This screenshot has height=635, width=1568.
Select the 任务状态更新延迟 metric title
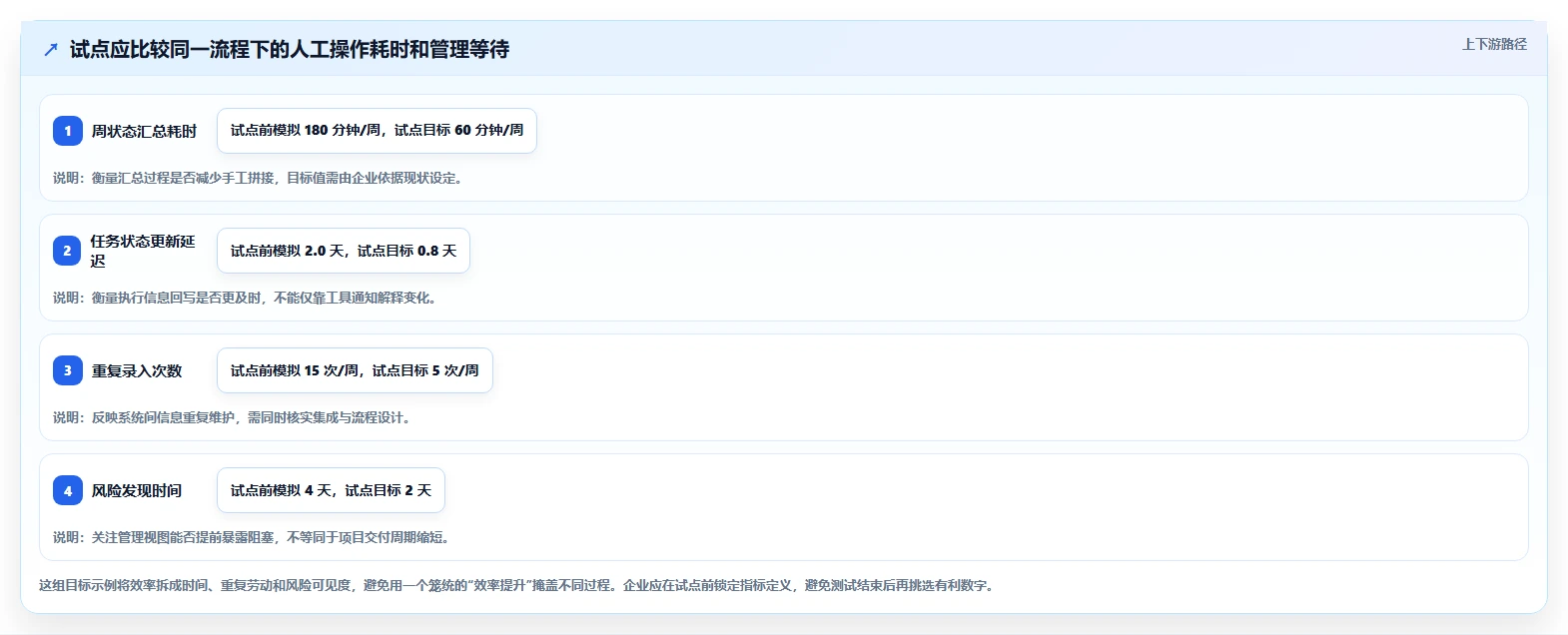(143, 251)
